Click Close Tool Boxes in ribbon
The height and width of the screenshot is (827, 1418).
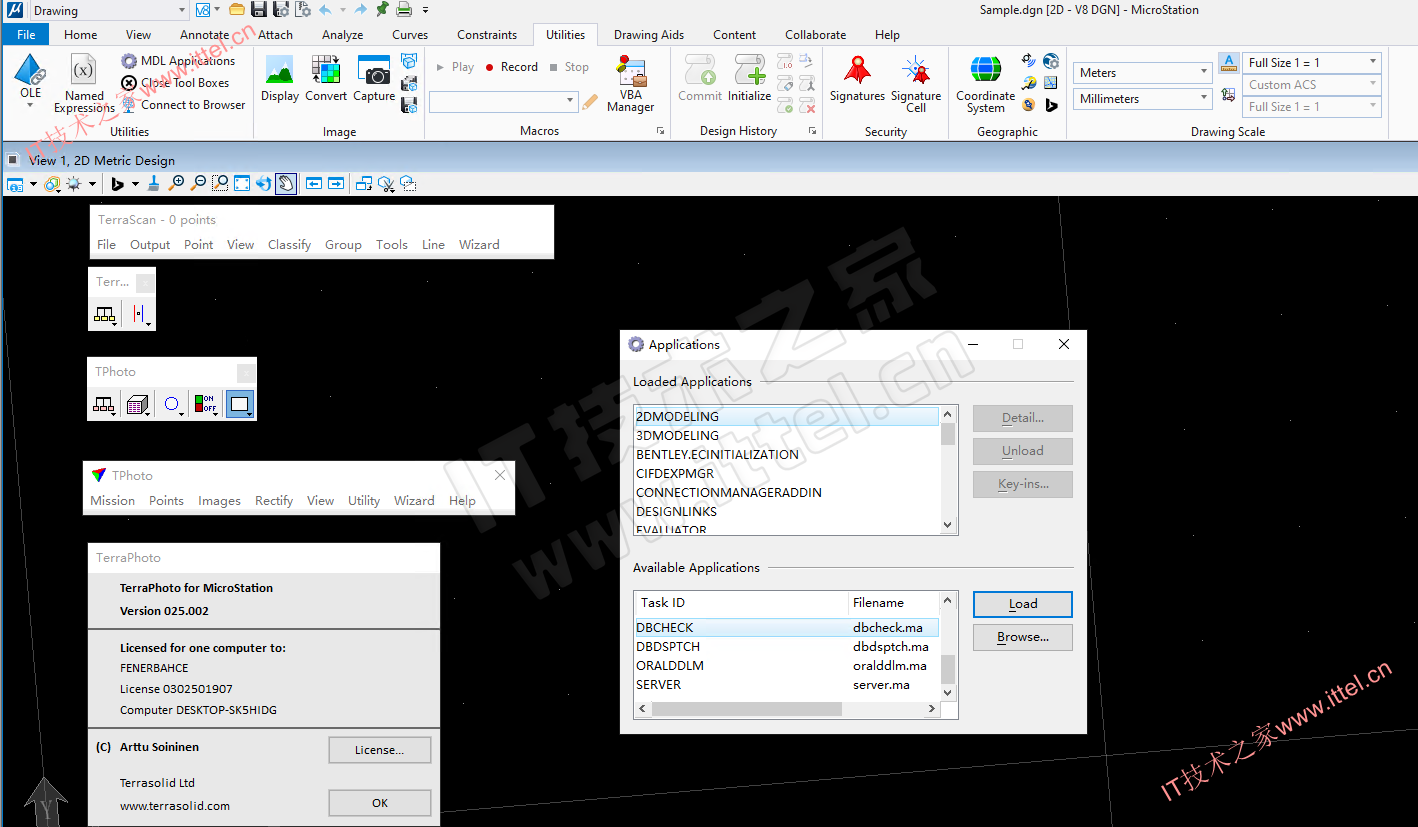tap(175, 83)
